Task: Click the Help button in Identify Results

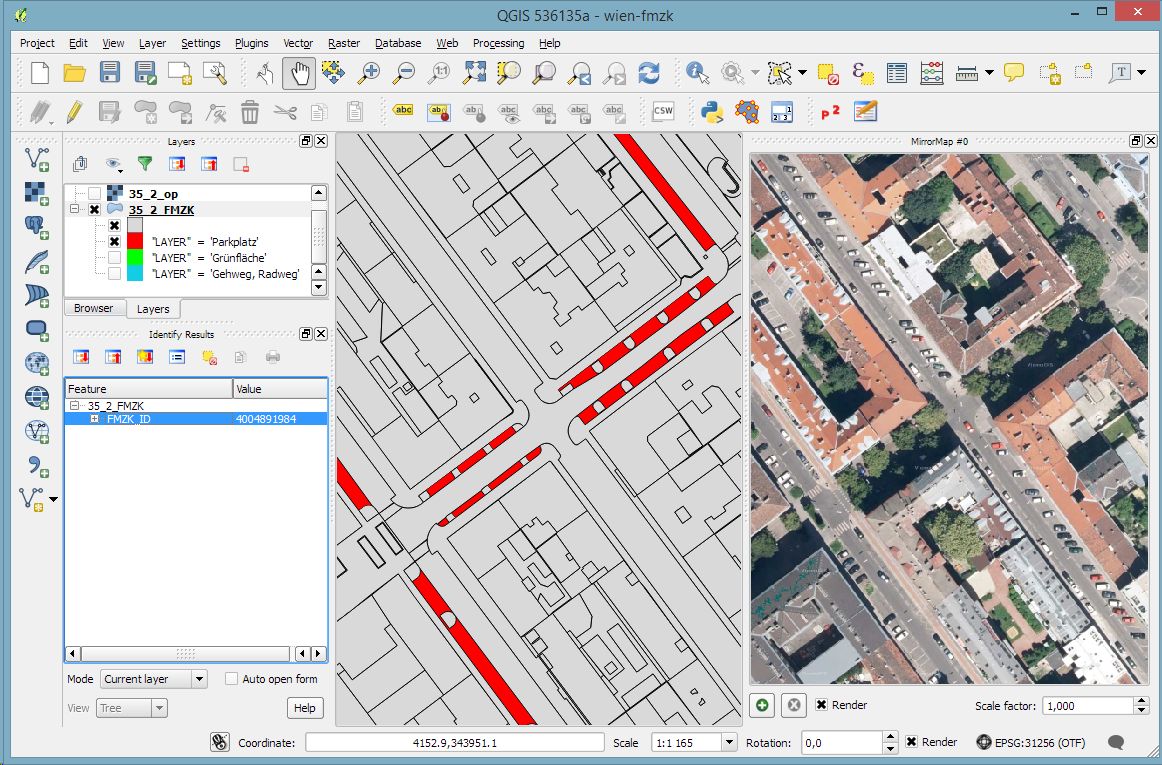Action: tap(305, 708)
